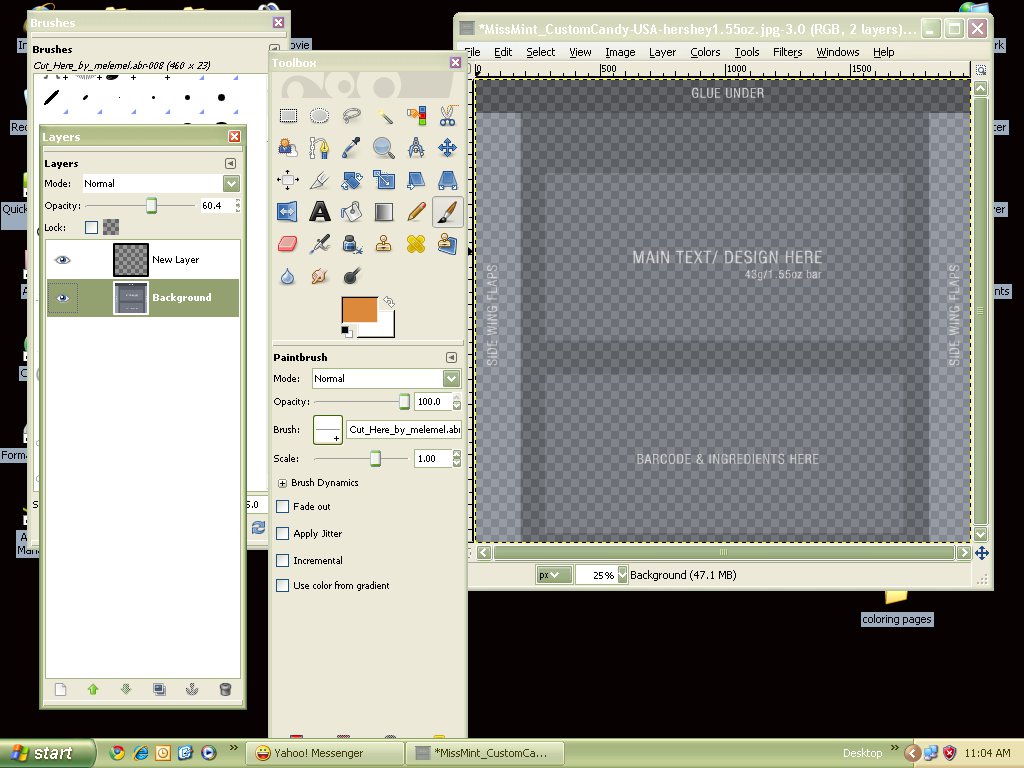Open the Colors menu
This screenshot has height=768, width=1024.
pyautogui.click(x=705, y=52)
